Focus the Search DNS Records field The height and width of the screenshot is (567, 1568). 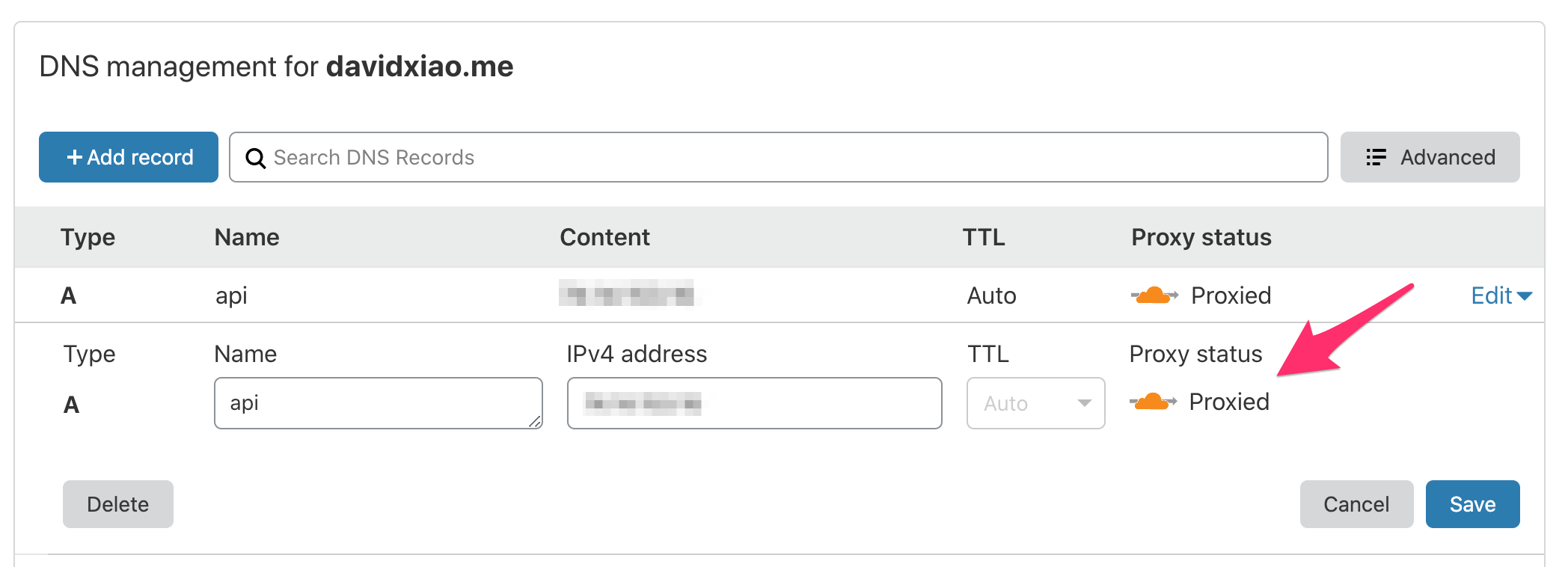778,157
